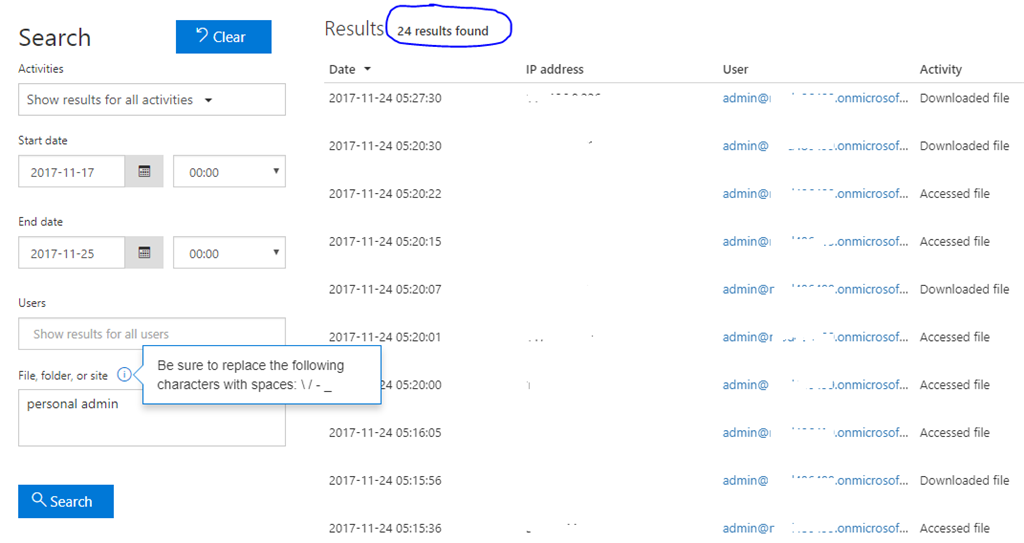Open the admin user link in the 05:16:05 row
Image resolution: width=1024 pixels, height=543 pixels.
(x=815, y=433)
